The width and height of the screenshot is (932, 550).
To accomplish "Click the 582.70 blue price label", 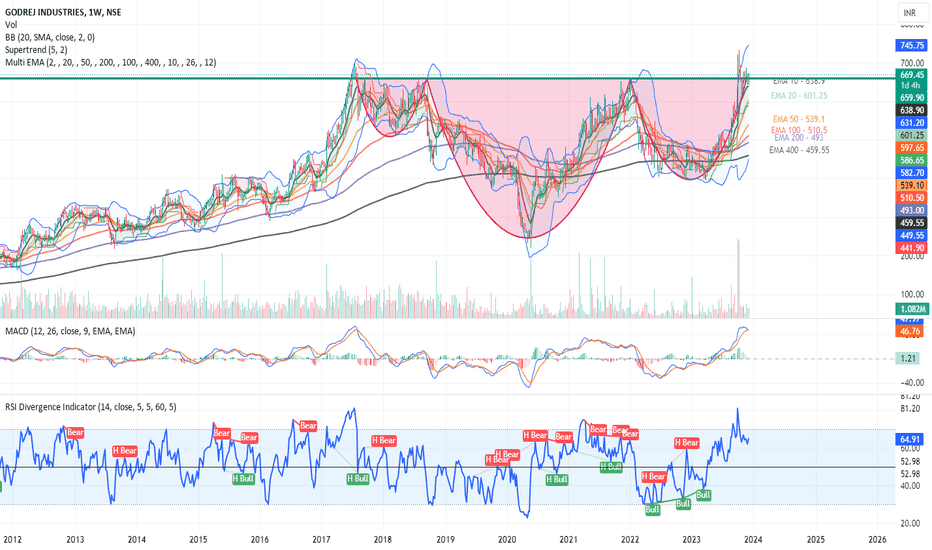I will (912, 172).
